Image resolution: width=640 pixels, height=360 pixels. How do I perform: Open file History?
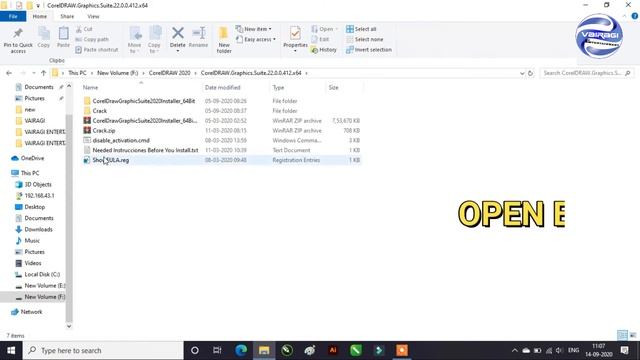[324, 49]
